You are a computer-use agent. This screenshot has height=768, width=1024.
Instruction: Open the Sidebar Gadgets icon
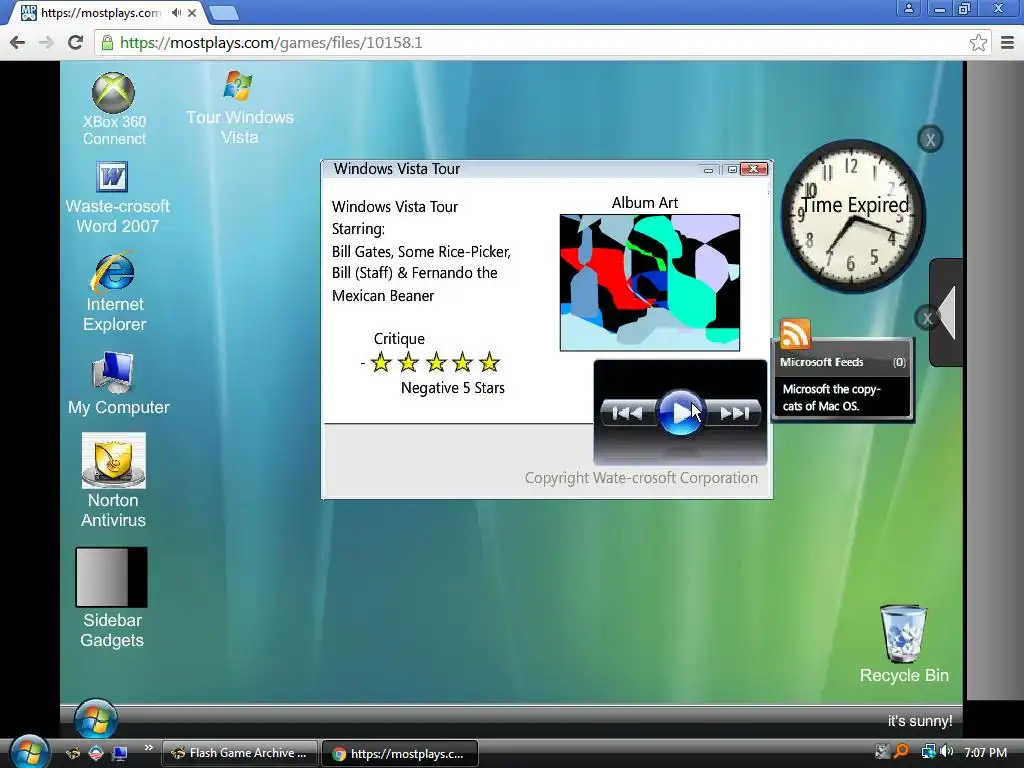(x=112, y=598)
